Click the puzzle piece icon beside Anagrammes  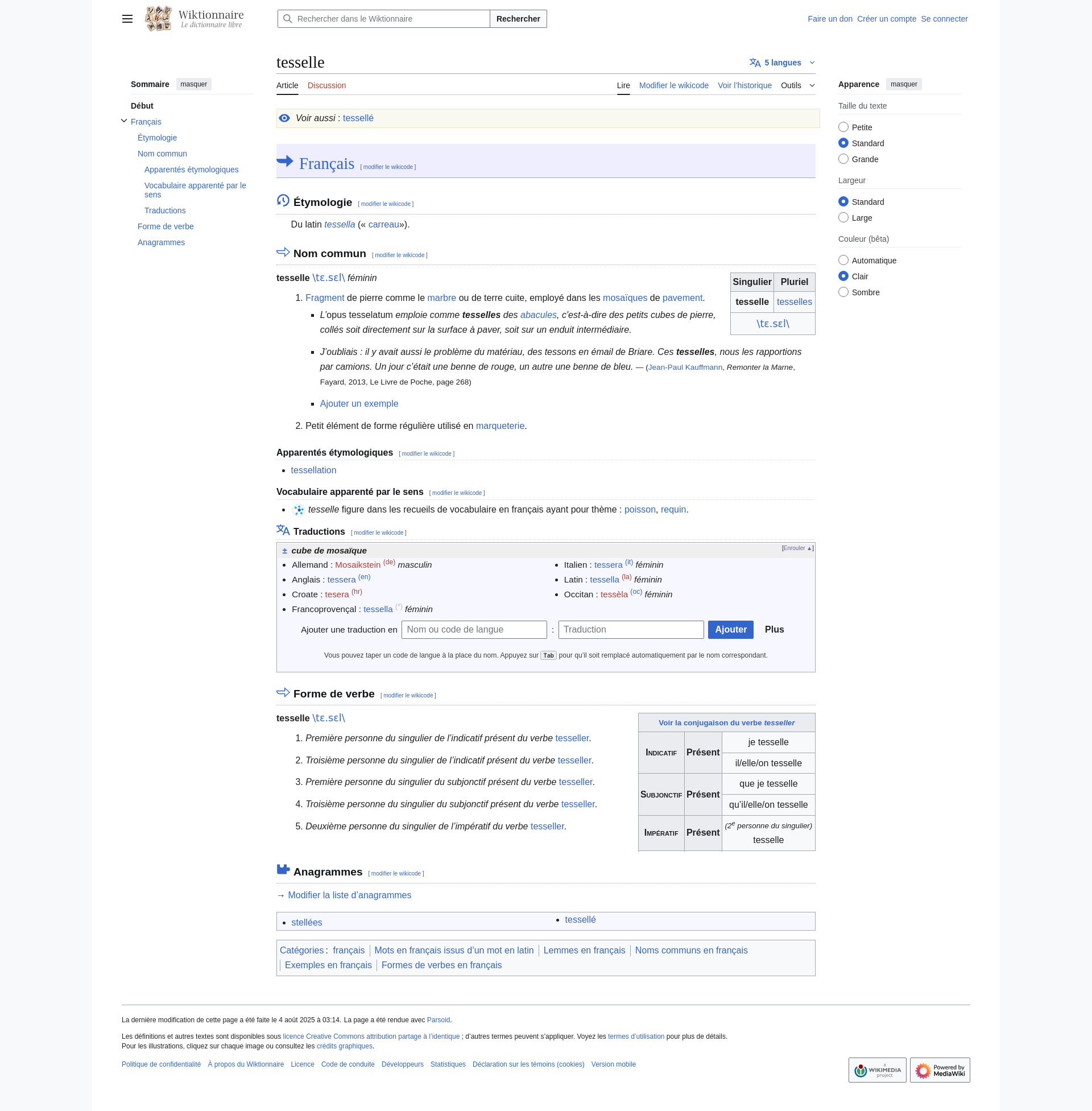coord(283,870)
